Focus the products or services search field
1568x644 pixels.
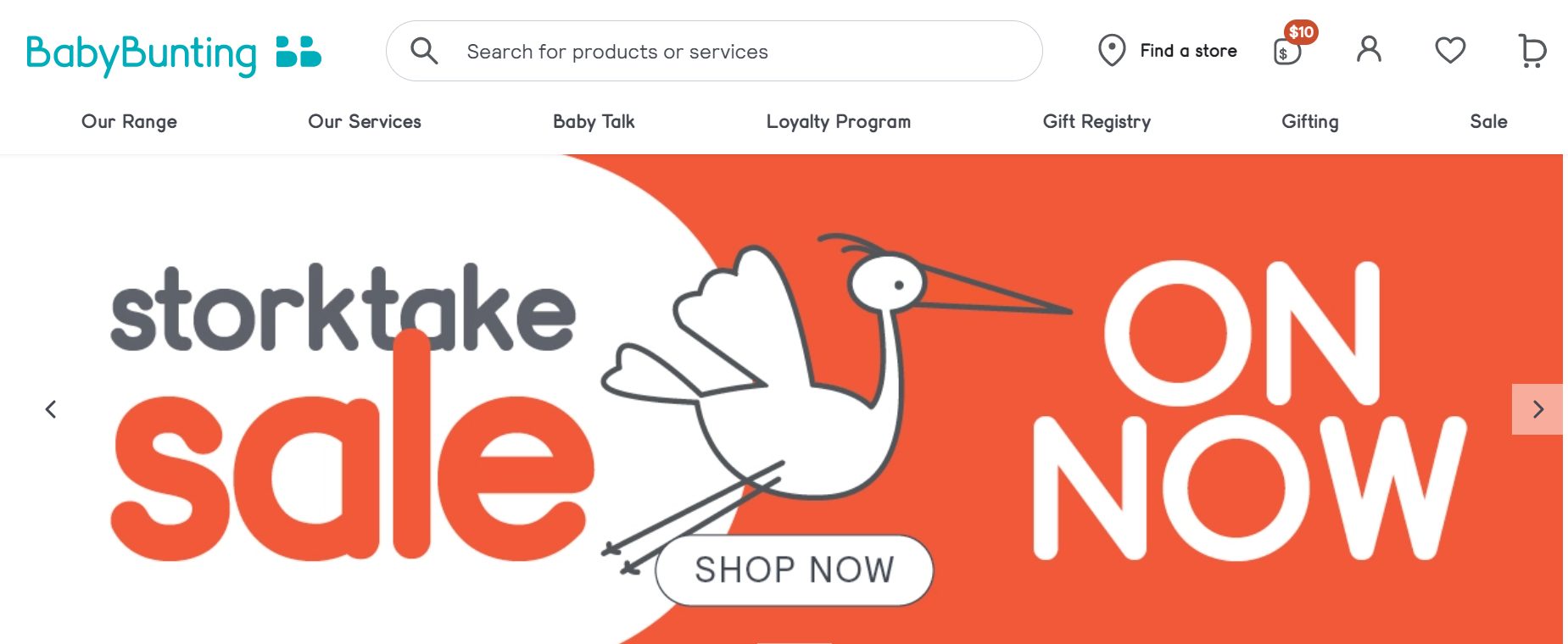coord(714,51)
